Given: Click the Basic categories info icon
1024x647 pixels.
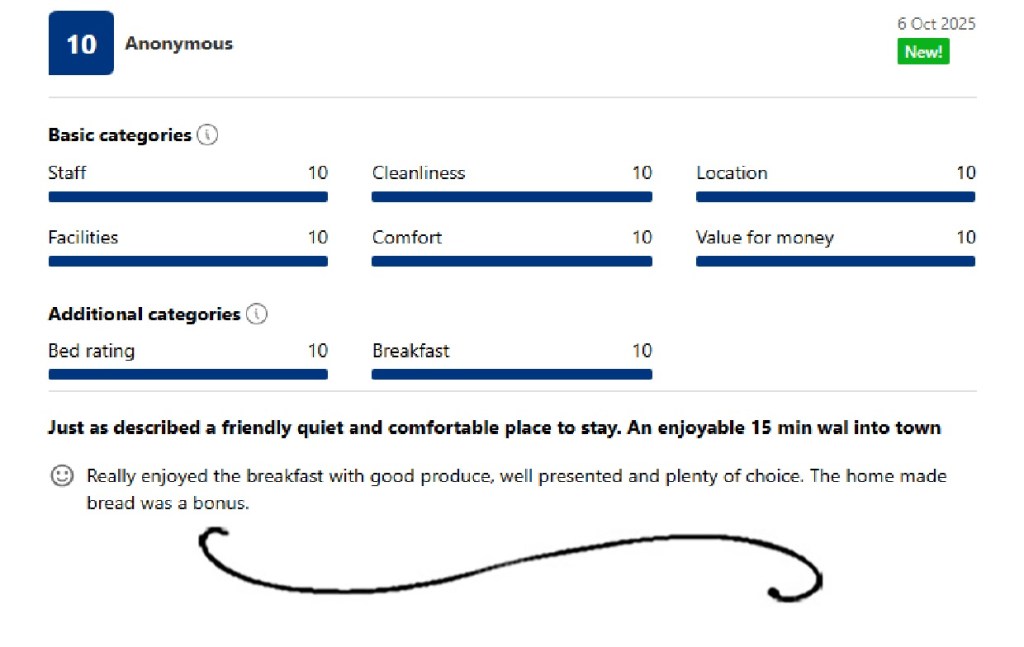Looking at the screenshot, I should coord(207,135).
